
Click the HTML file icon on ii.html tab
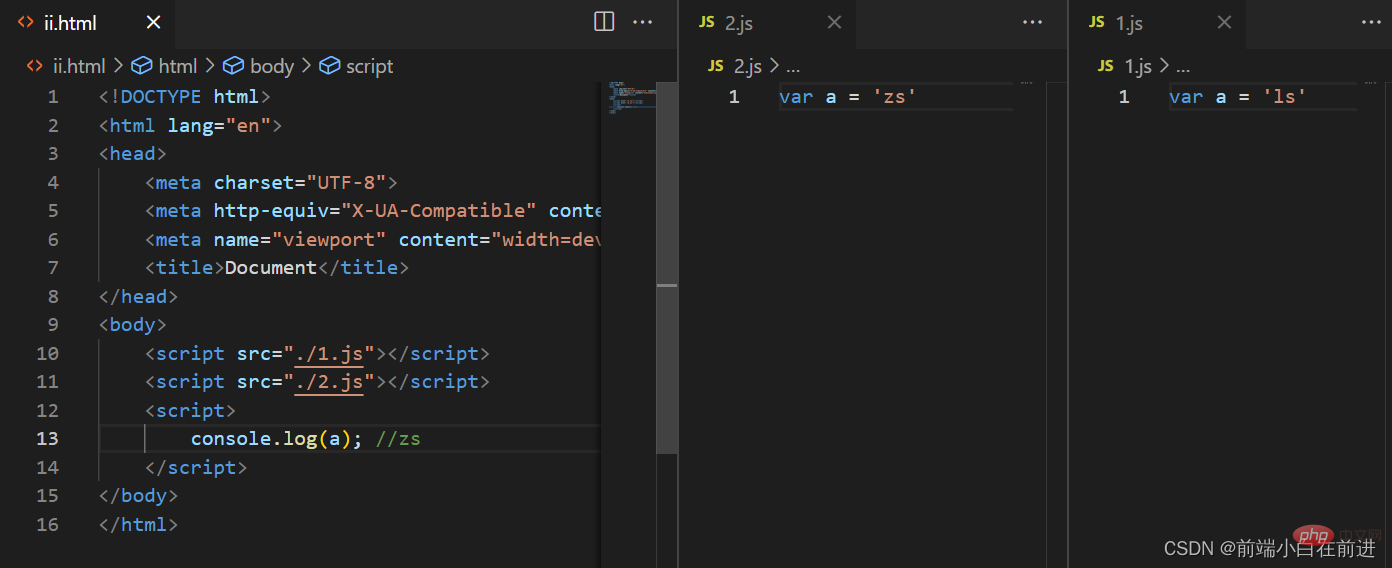coord(26,22)
